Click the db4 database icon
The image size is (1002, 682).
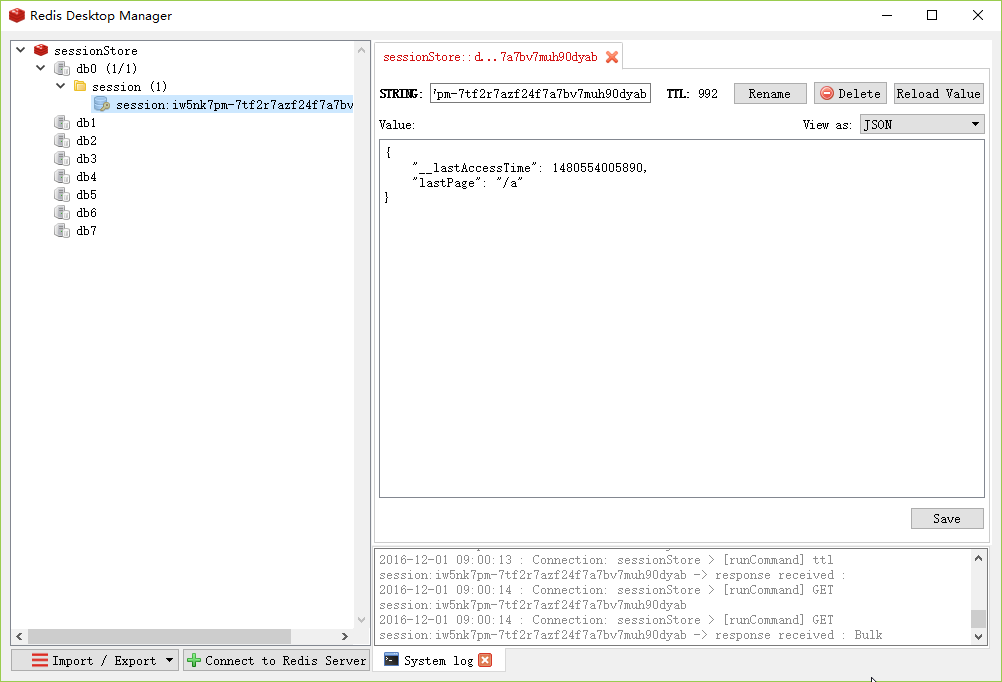62,176
